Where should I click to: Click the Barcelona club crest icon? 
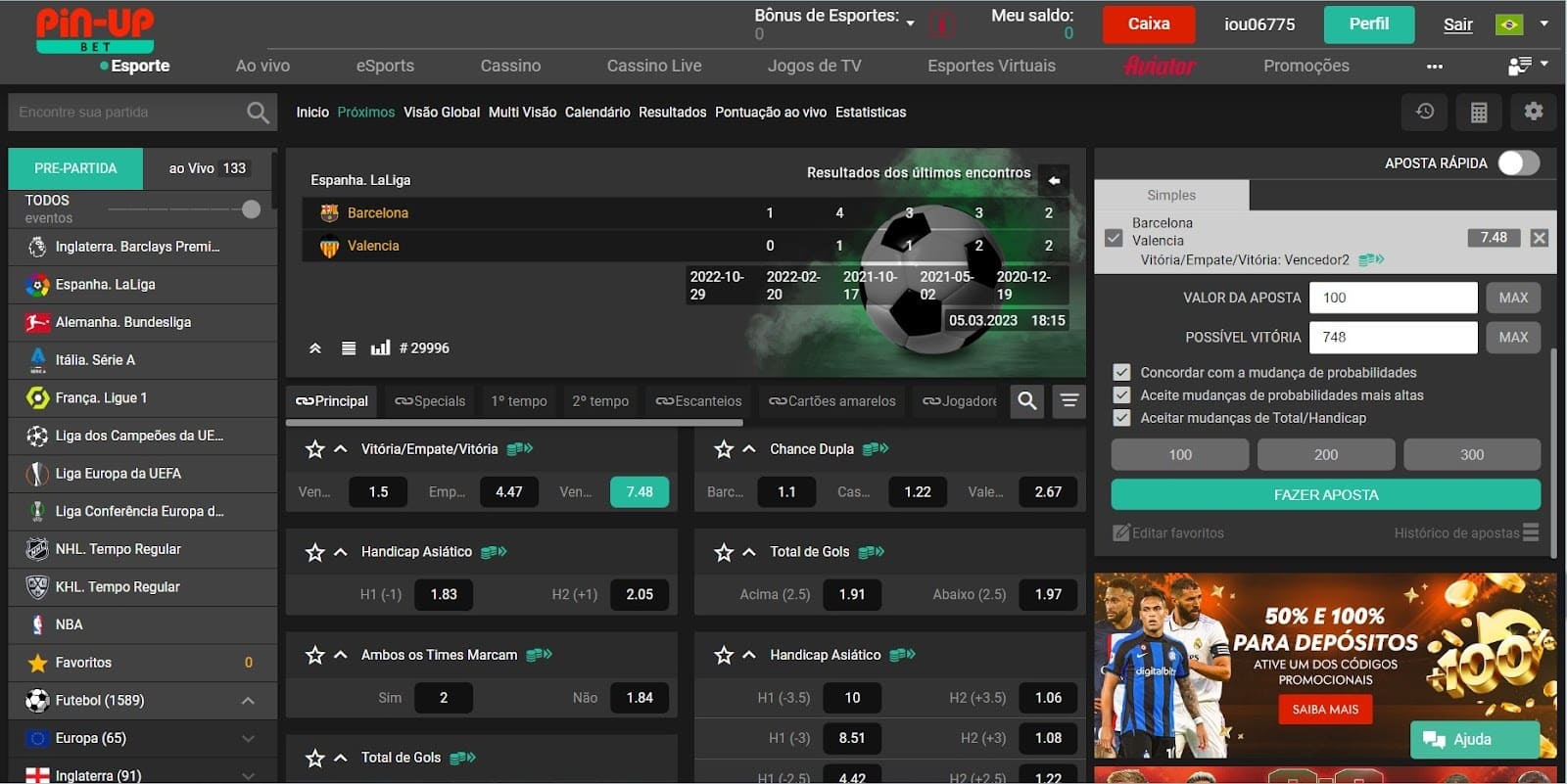pyautogui.click(x=329, y=212)
